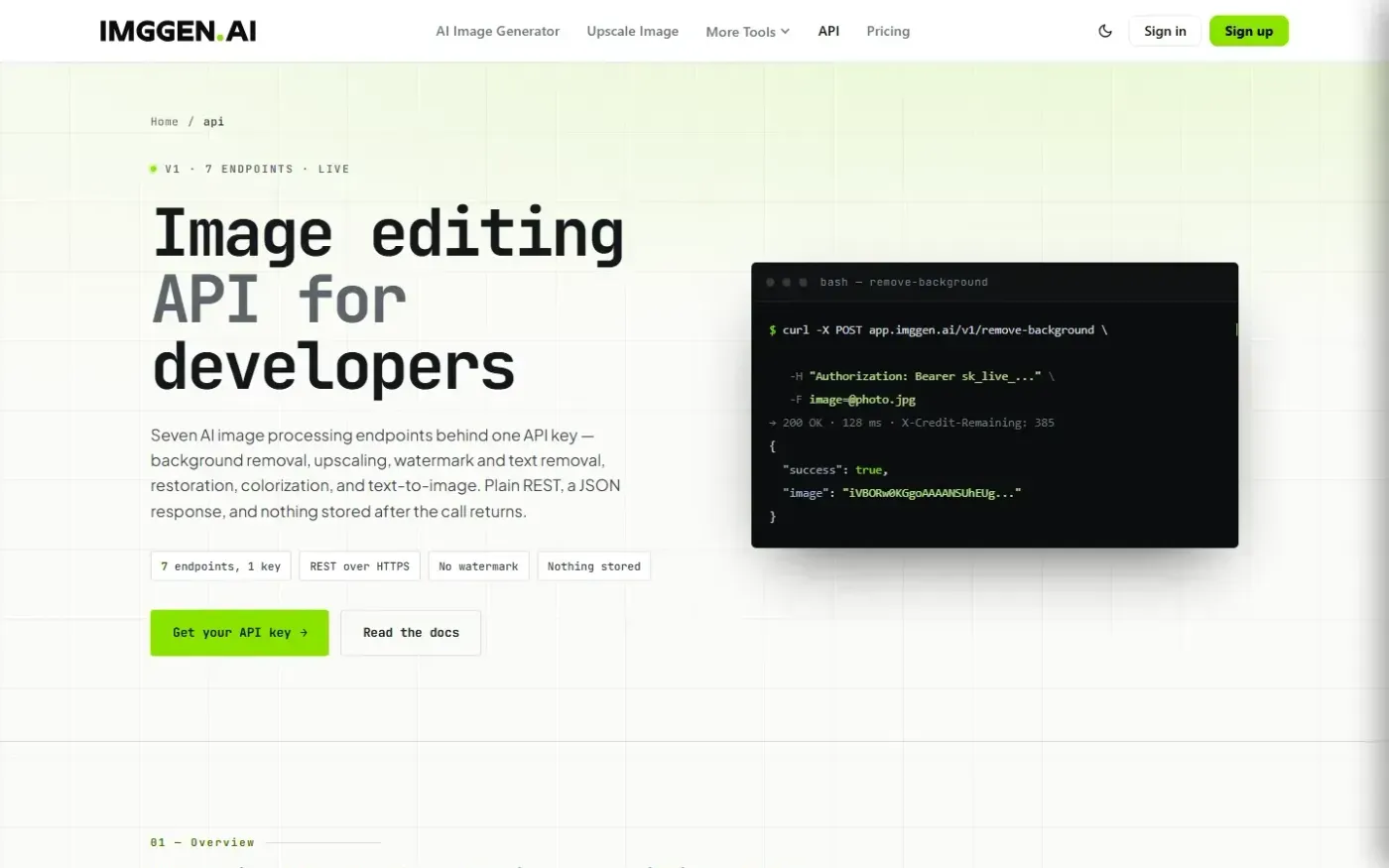Click the curl command line in terminal
The height and width of the screenshot is (868, 1389).
coord(938,330)
